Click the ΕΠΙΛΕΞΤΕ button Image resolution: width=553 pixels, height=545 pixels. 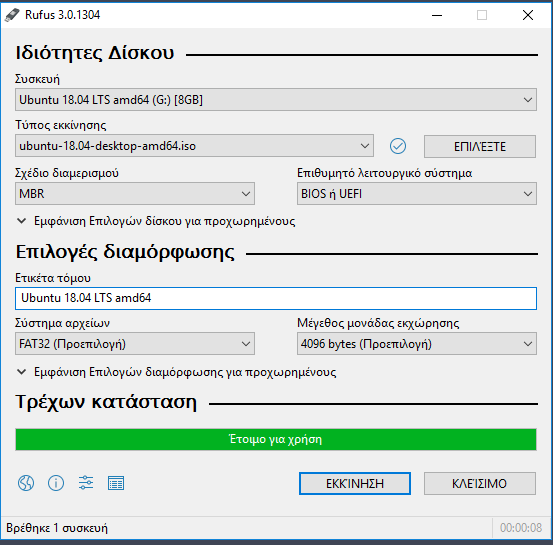coord(480,146)
